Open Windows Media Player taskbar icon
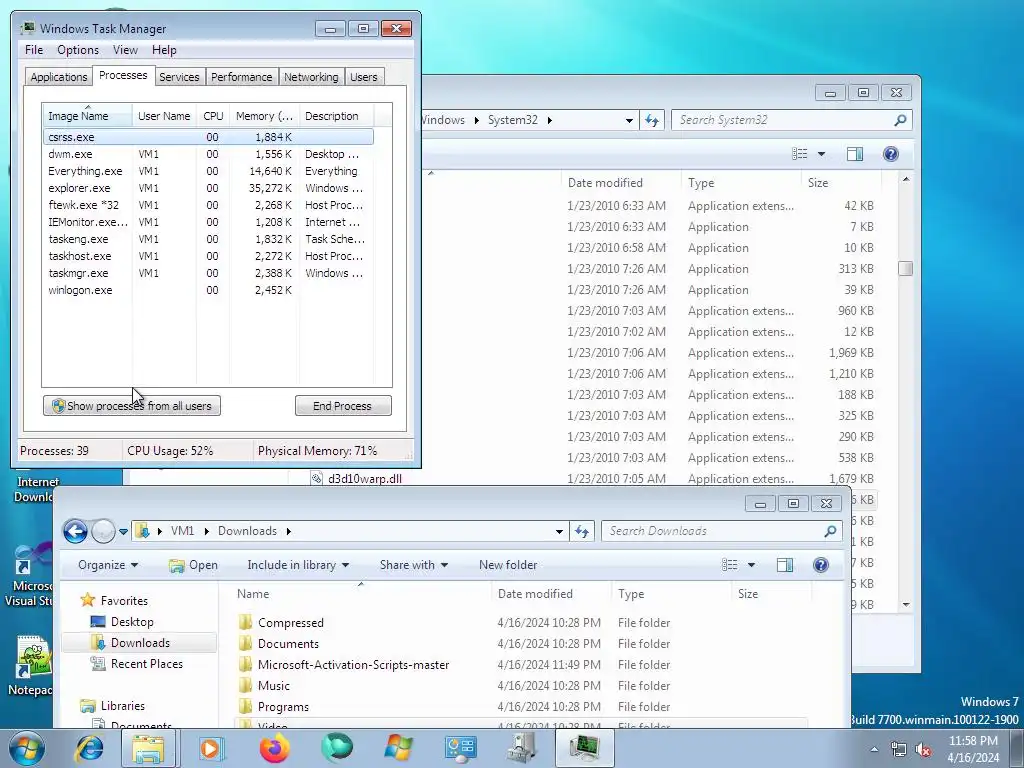Screen dimensions: 1024x768 click(x=211, y=748)
